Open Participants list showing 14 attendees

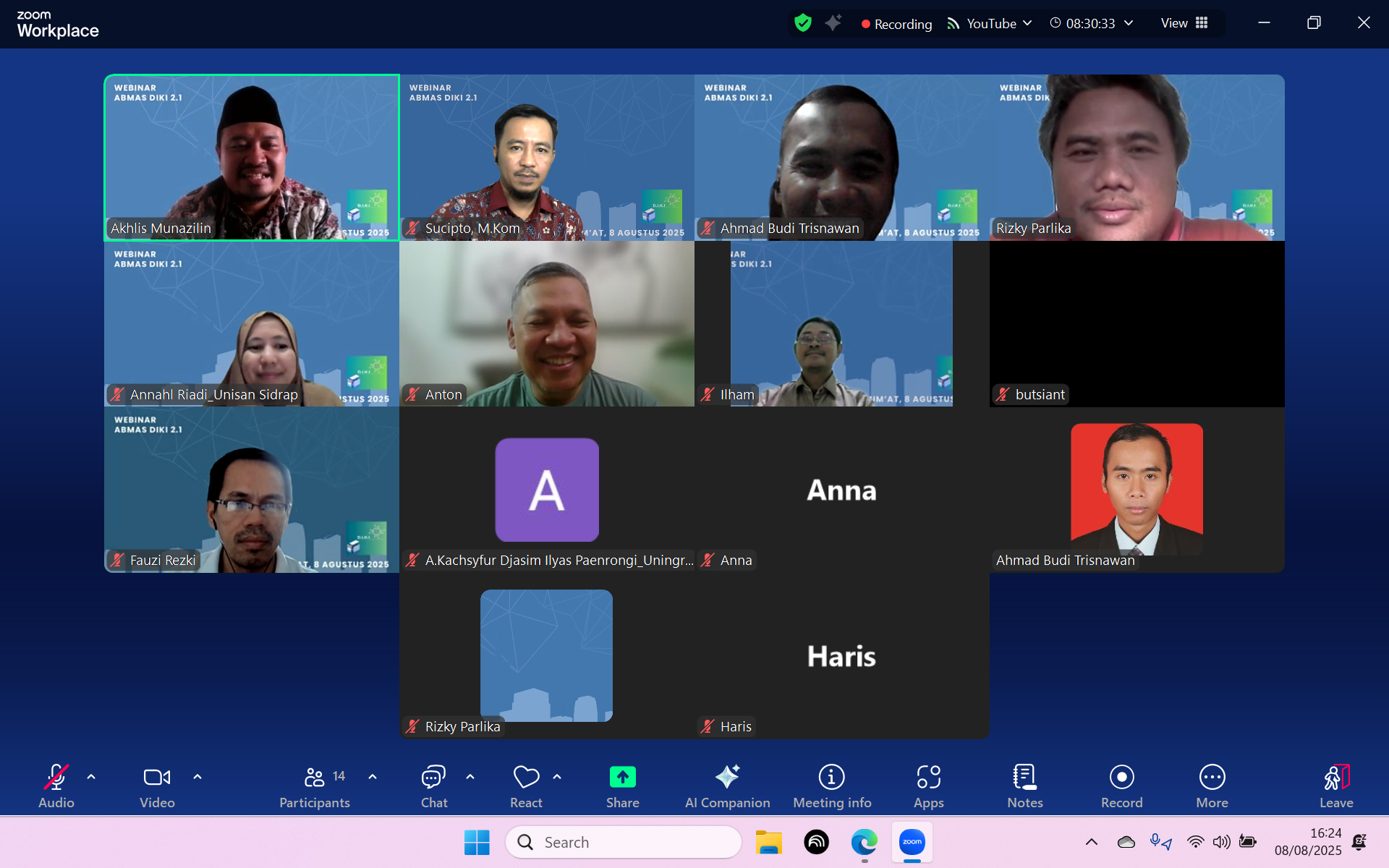(314, 776)
